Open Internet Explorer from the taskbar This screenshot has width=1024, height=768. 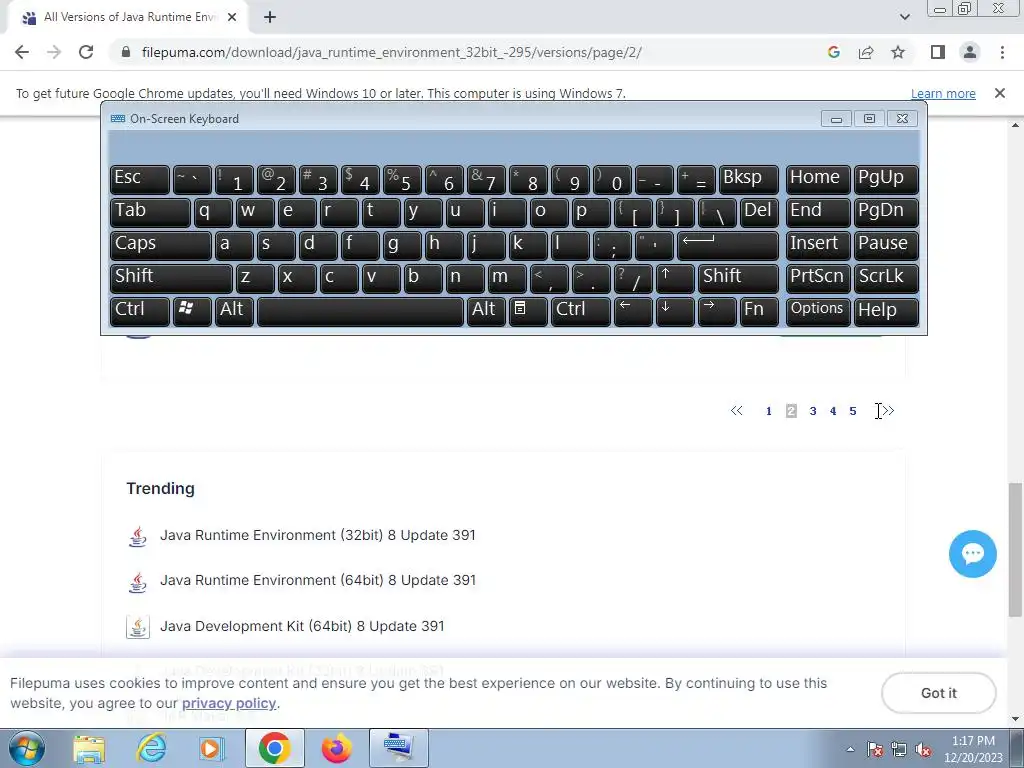point(151,748)
